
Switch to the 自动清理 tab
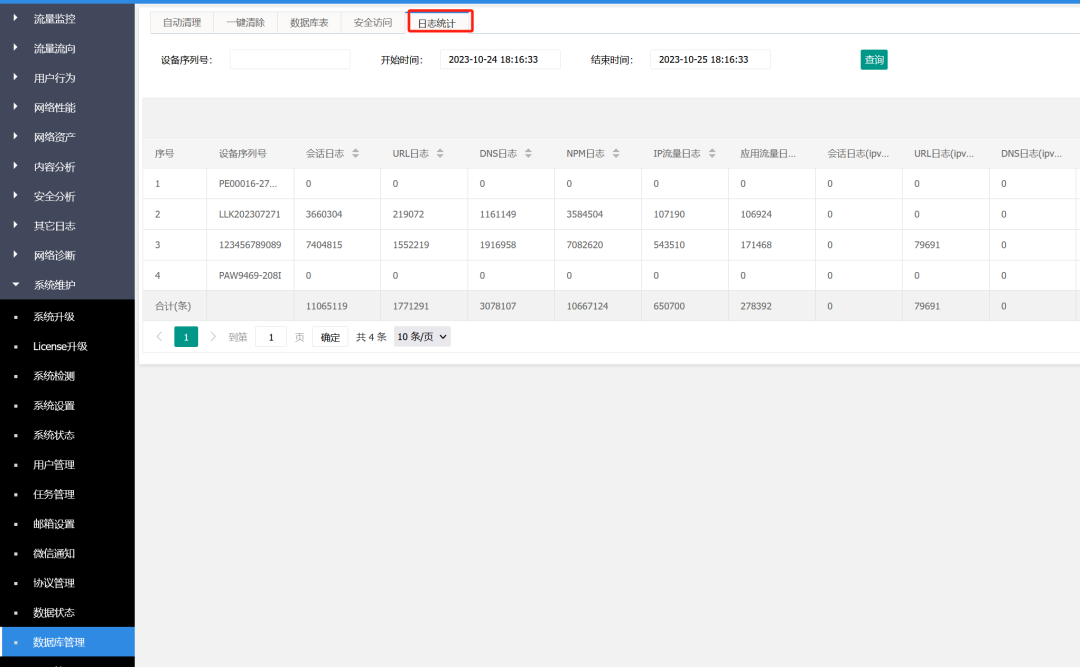[x=182, y=23]
